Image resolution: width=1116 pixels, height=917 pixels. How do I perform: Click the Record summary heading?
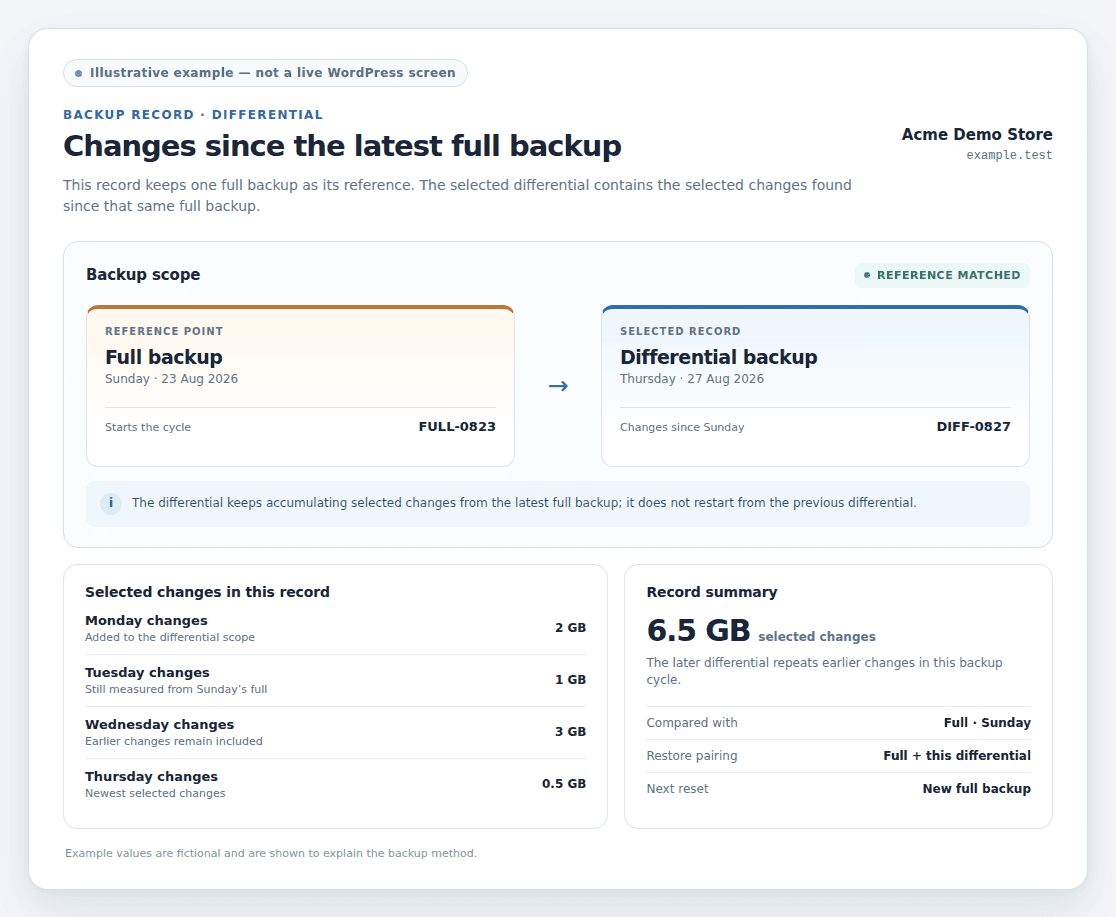tap(712, 592)
